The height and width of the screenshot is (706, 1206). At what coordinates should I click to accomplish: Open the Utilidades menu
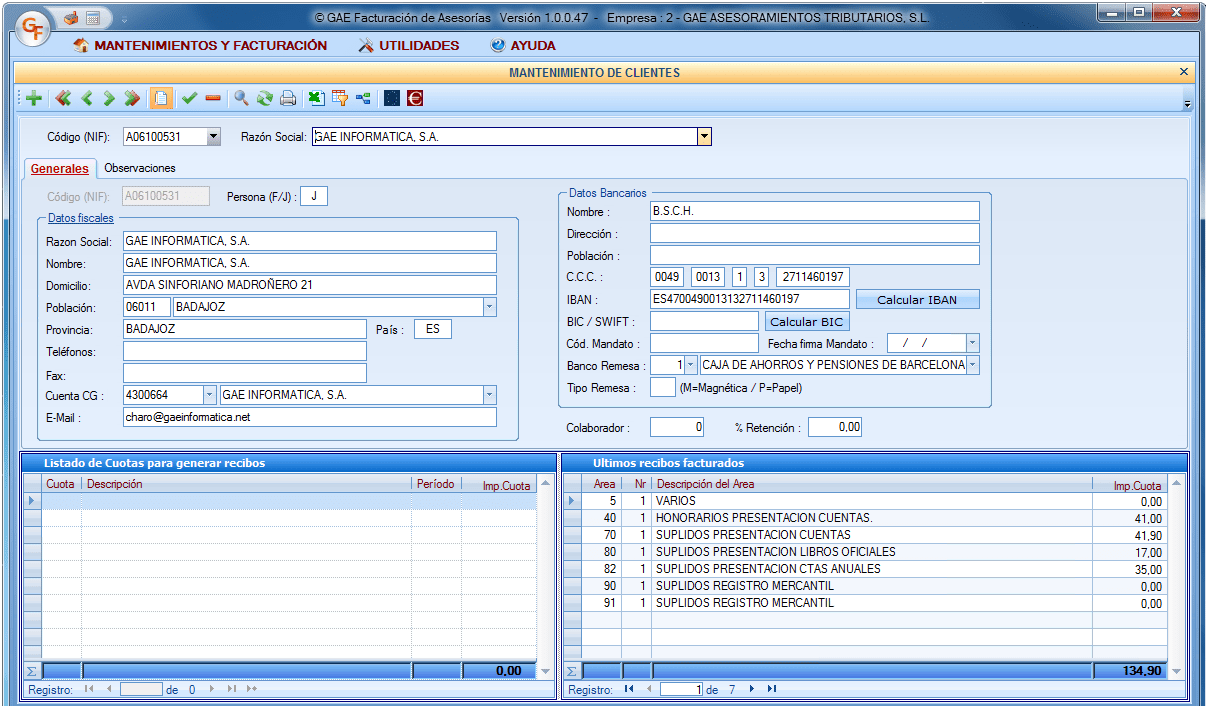408,45
